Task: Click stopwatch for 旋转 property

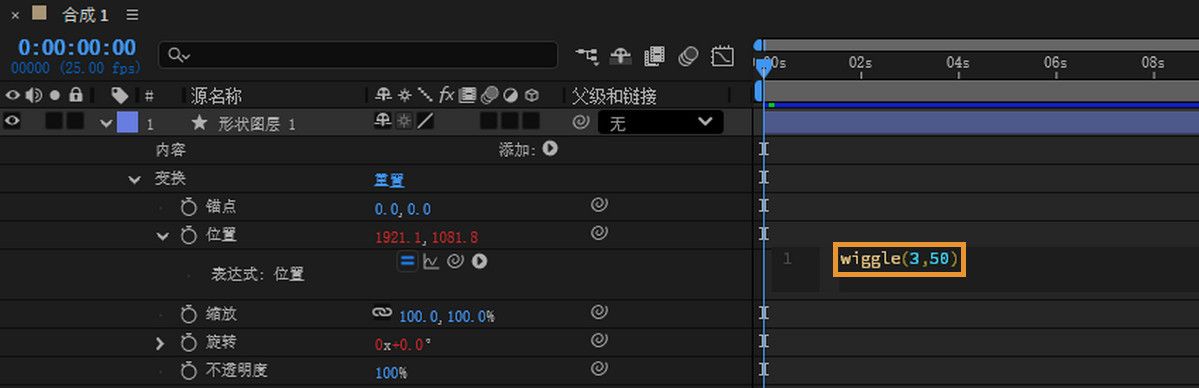Action: point(188,343)
